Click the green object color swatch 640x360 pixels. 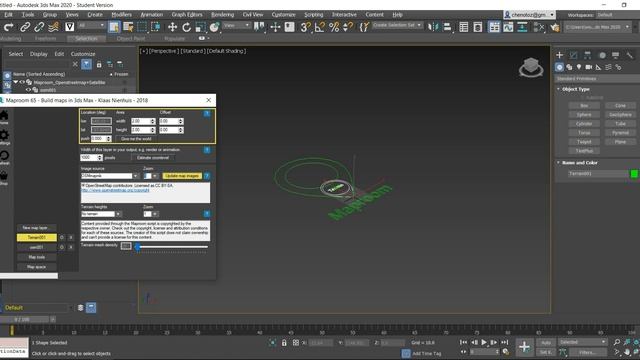click(634, 174)
